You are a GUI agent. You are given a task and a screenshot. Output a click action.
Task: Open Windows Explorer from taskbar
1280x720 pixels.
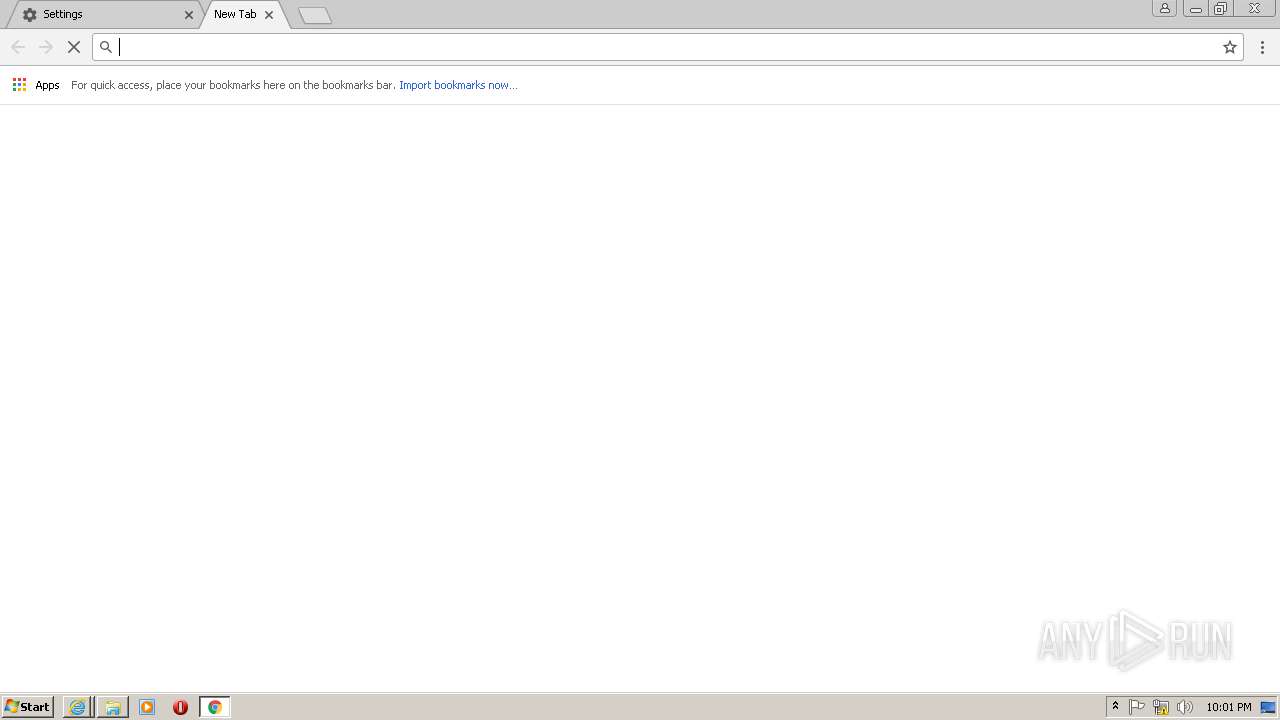pyautogui.click(x=113, y=707)
